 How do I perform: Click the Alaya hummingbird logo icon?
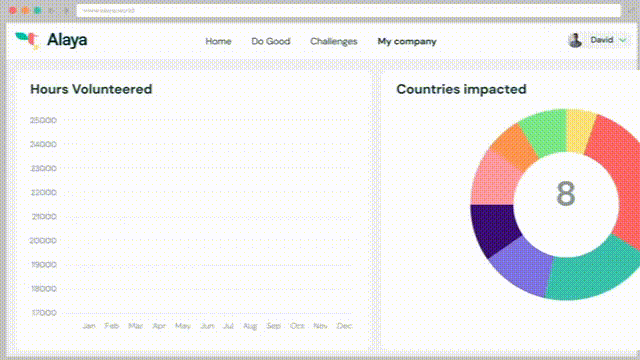(27, 40)
